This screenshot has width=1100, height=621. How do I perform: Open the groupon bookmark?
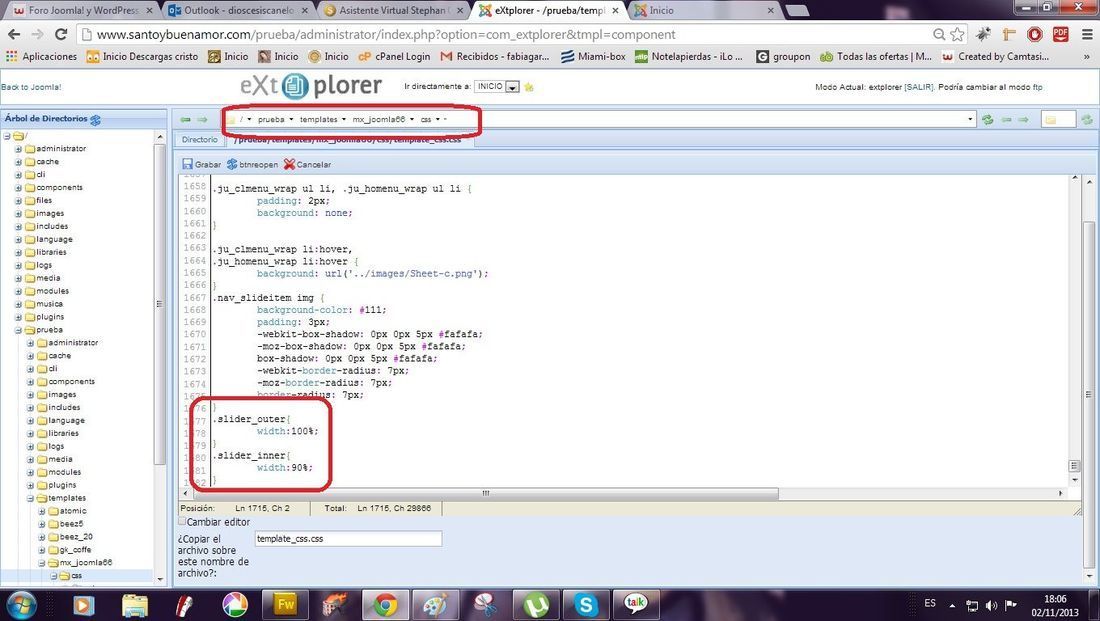tap(783, 56)
